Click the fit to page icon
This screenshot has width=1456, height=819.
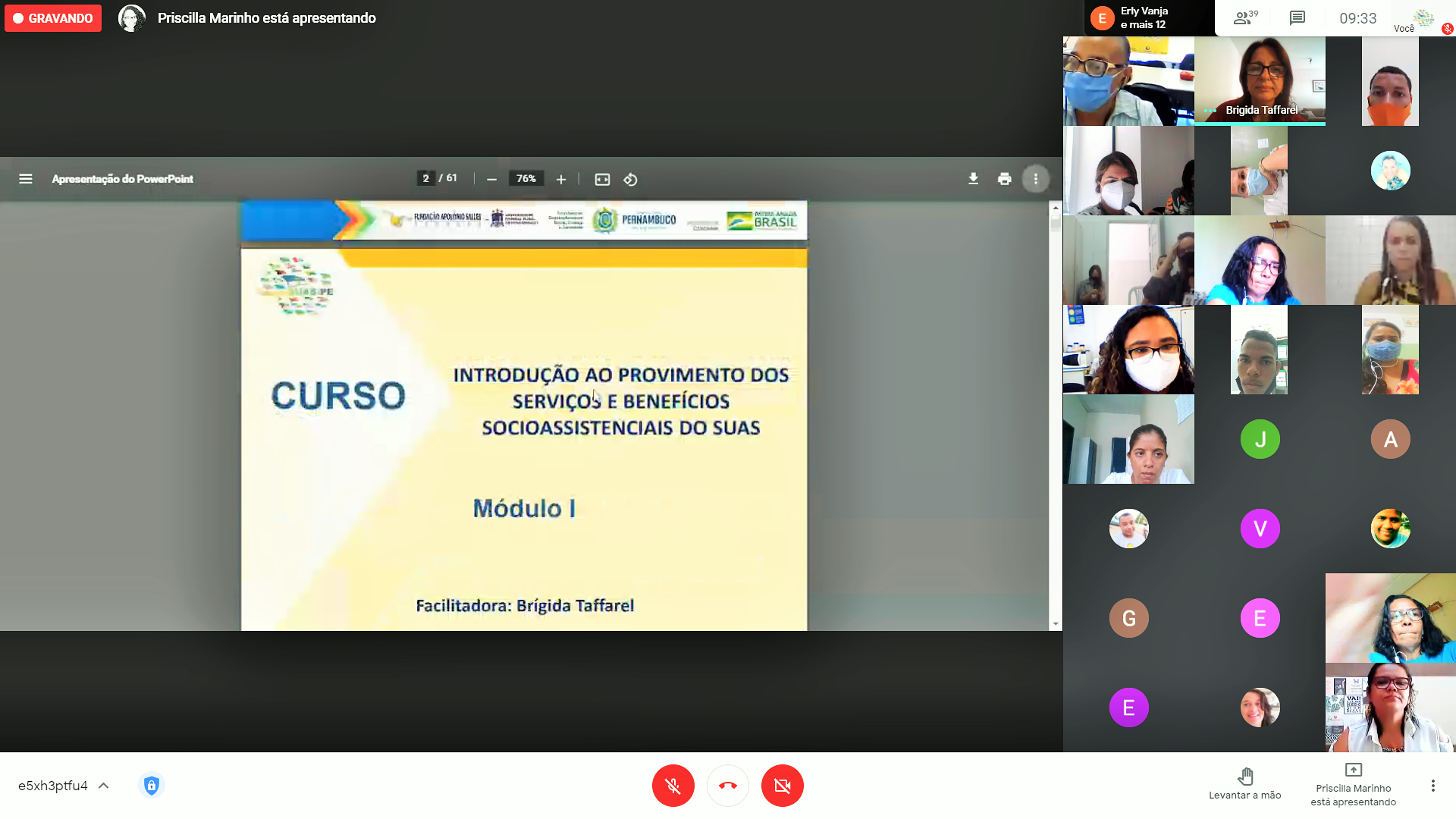point(602,180)
